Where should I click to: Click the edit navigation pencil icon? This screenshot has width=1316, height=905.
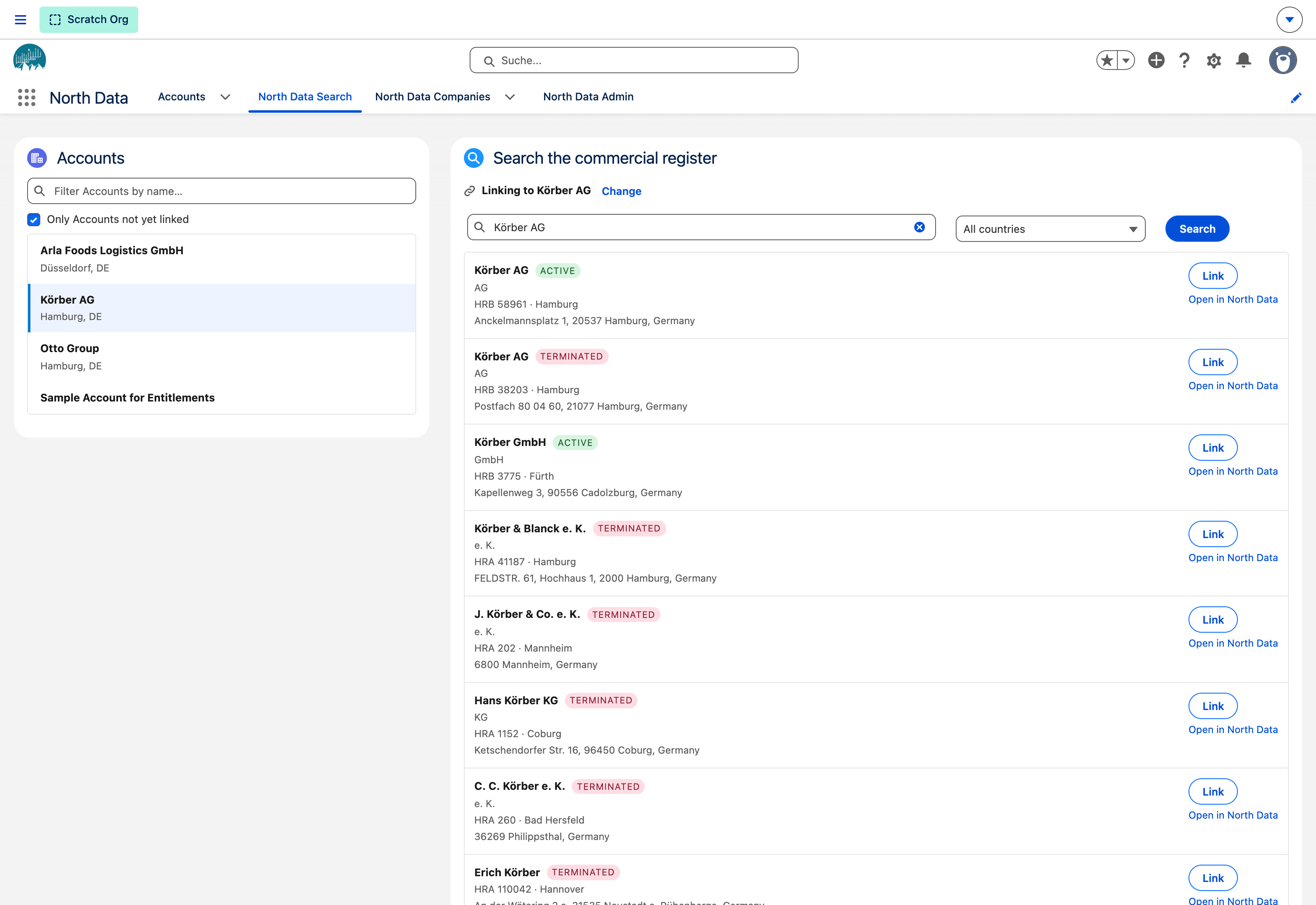(x=1295, y=98)
